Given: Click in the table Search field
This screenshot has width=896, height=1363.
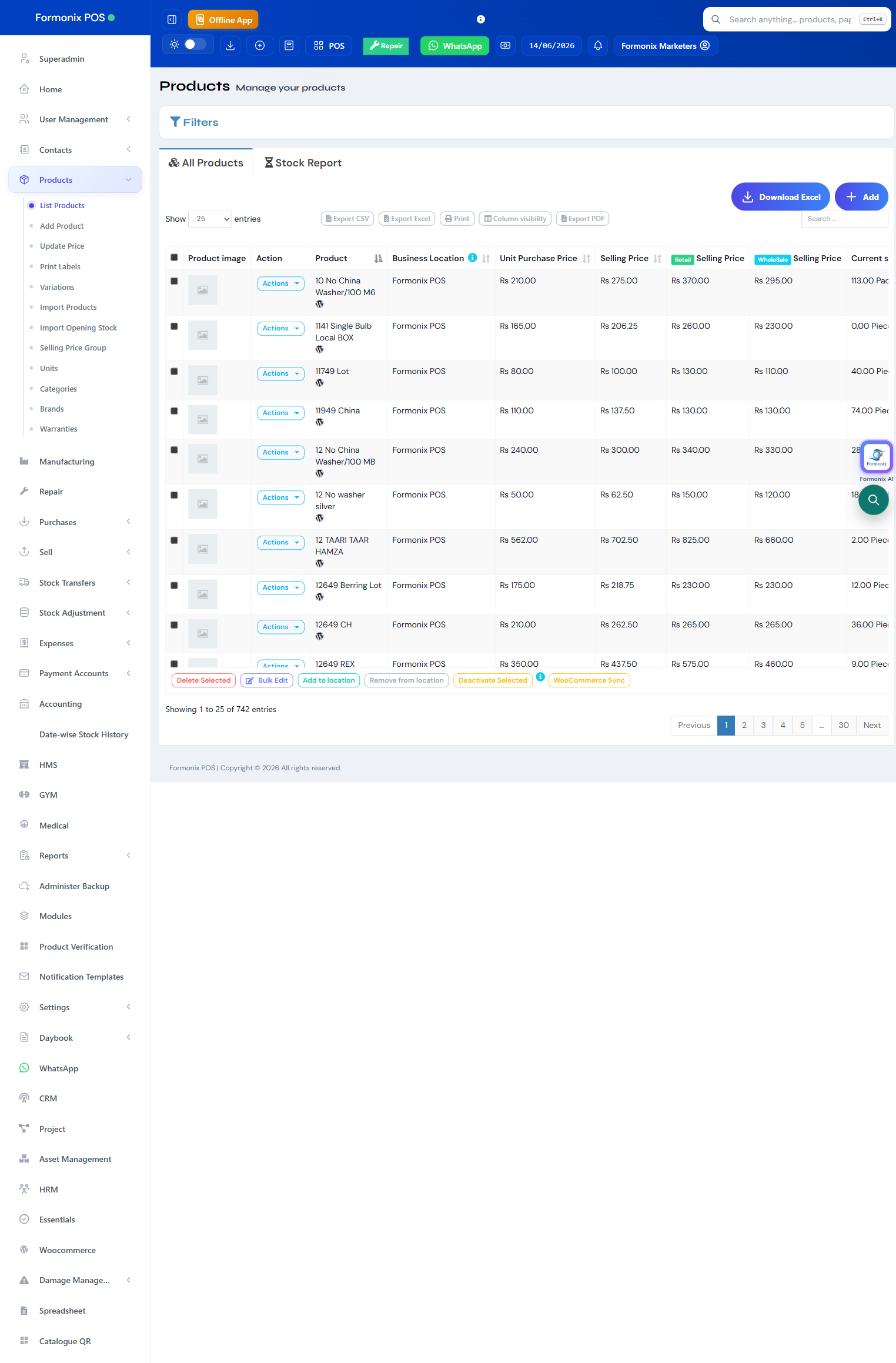Looking at the screenshot, I should click(844, 219).
